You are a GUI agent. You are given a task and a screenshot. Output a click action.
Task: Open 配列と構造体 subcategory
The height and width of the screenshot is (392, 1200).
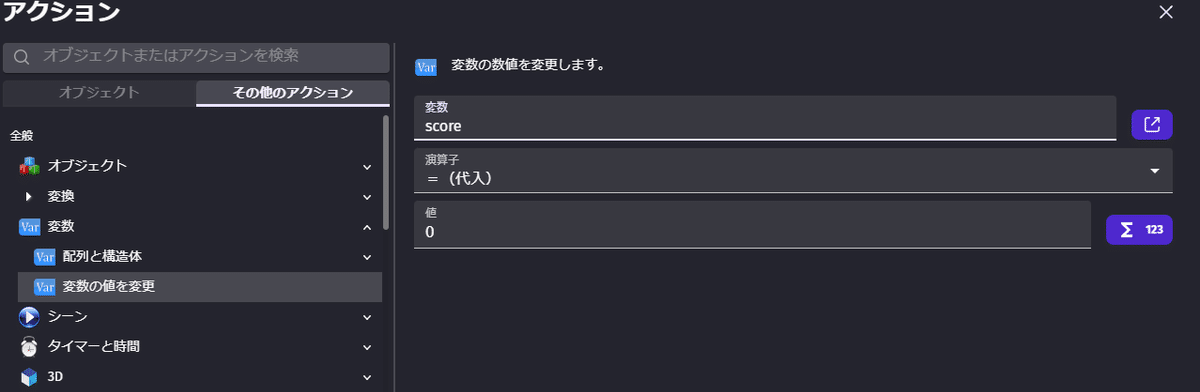pos(200,257)
